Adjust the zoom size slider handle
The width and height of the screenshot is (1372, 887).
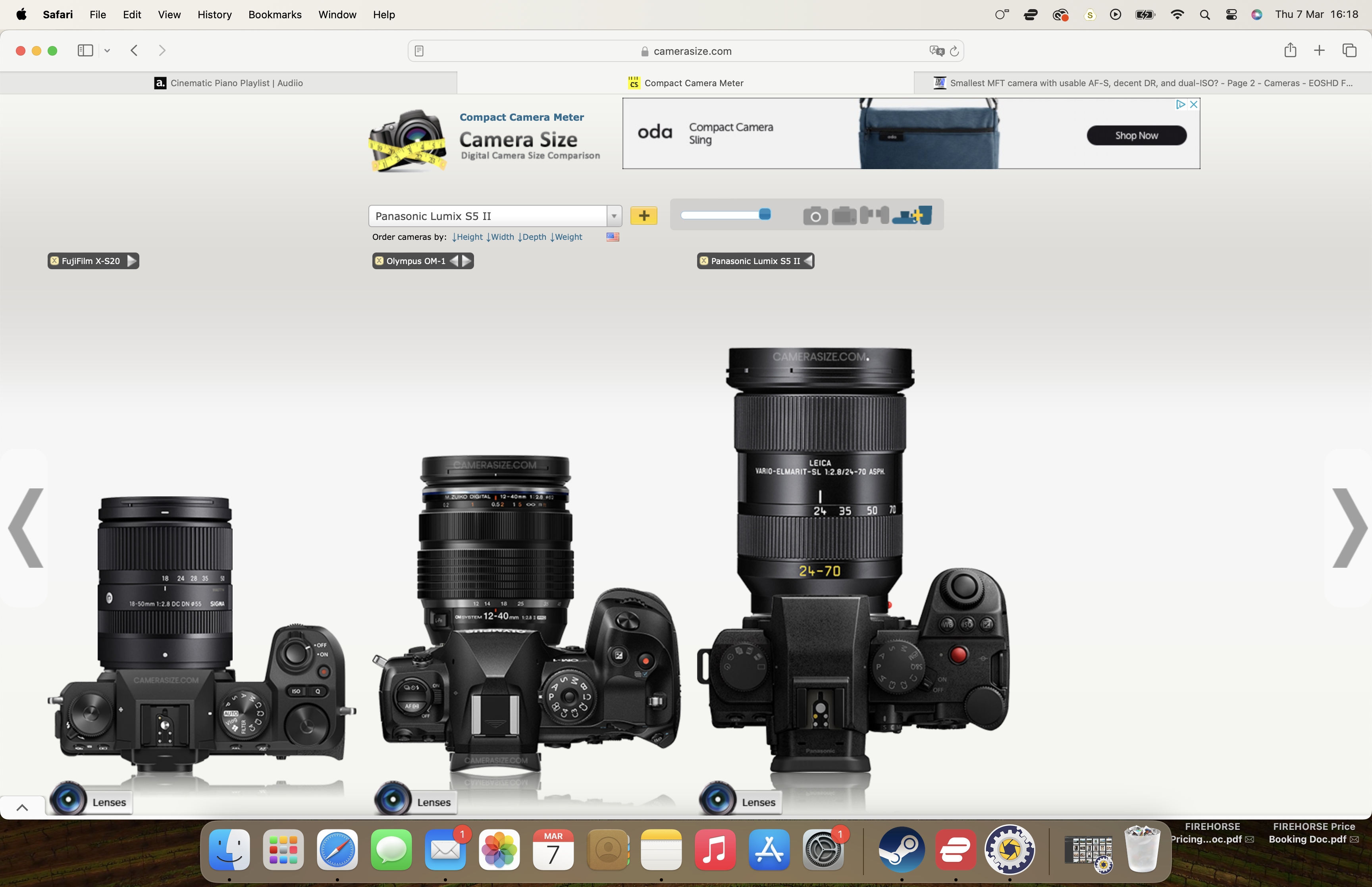click(x=765, y=214)
